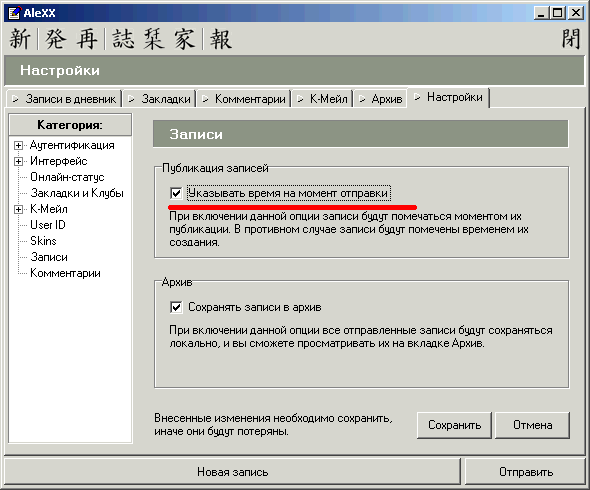The width and height of the screenshot is (590, 490).
Task: Click the Отмена button
Action: (532, 425)
